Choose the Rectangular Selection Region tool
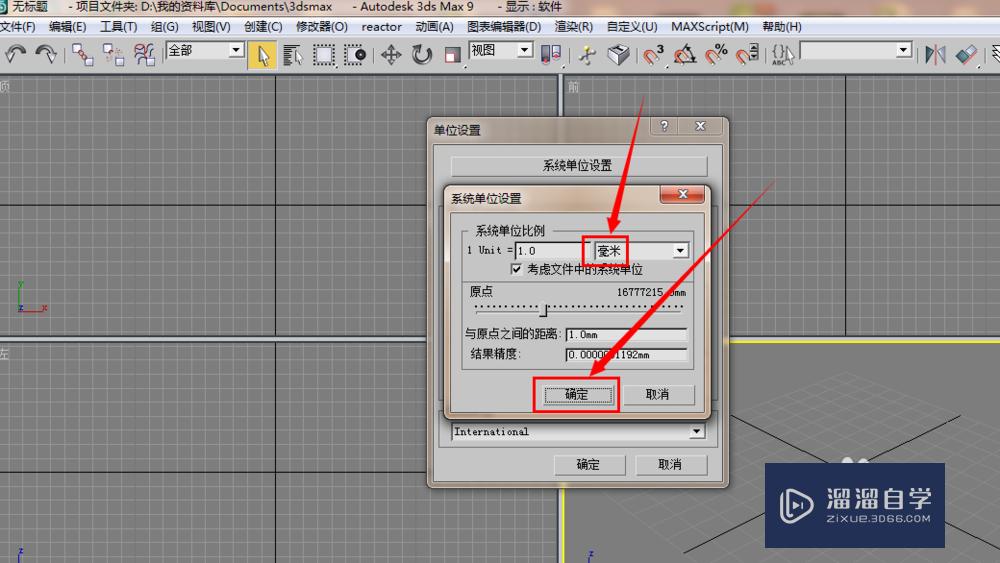Screen dimensions: 1000x563 (x=323, y=55)
